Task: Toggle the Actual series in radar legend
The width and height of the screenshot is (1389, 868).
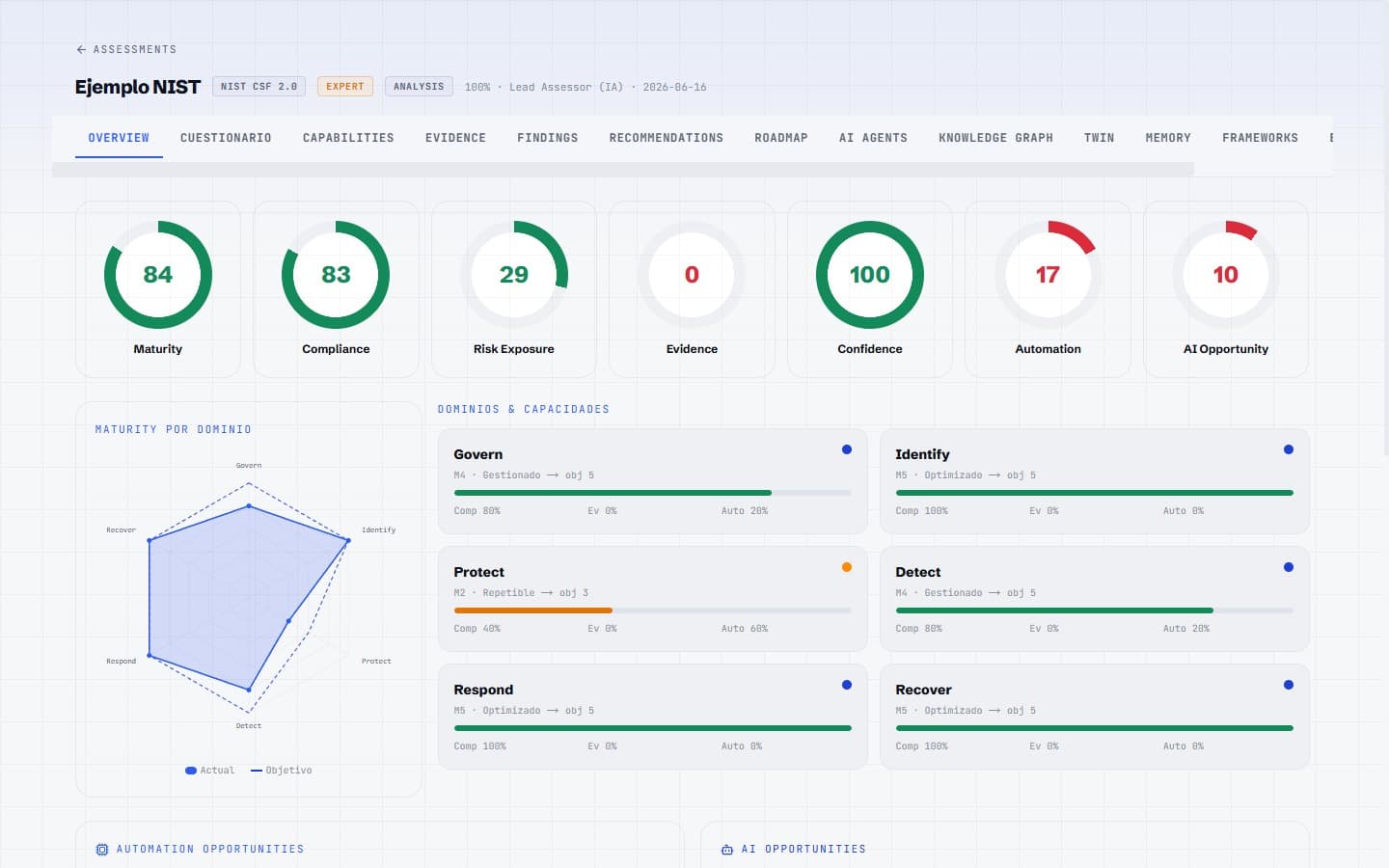Action: [x=210, y=771]
